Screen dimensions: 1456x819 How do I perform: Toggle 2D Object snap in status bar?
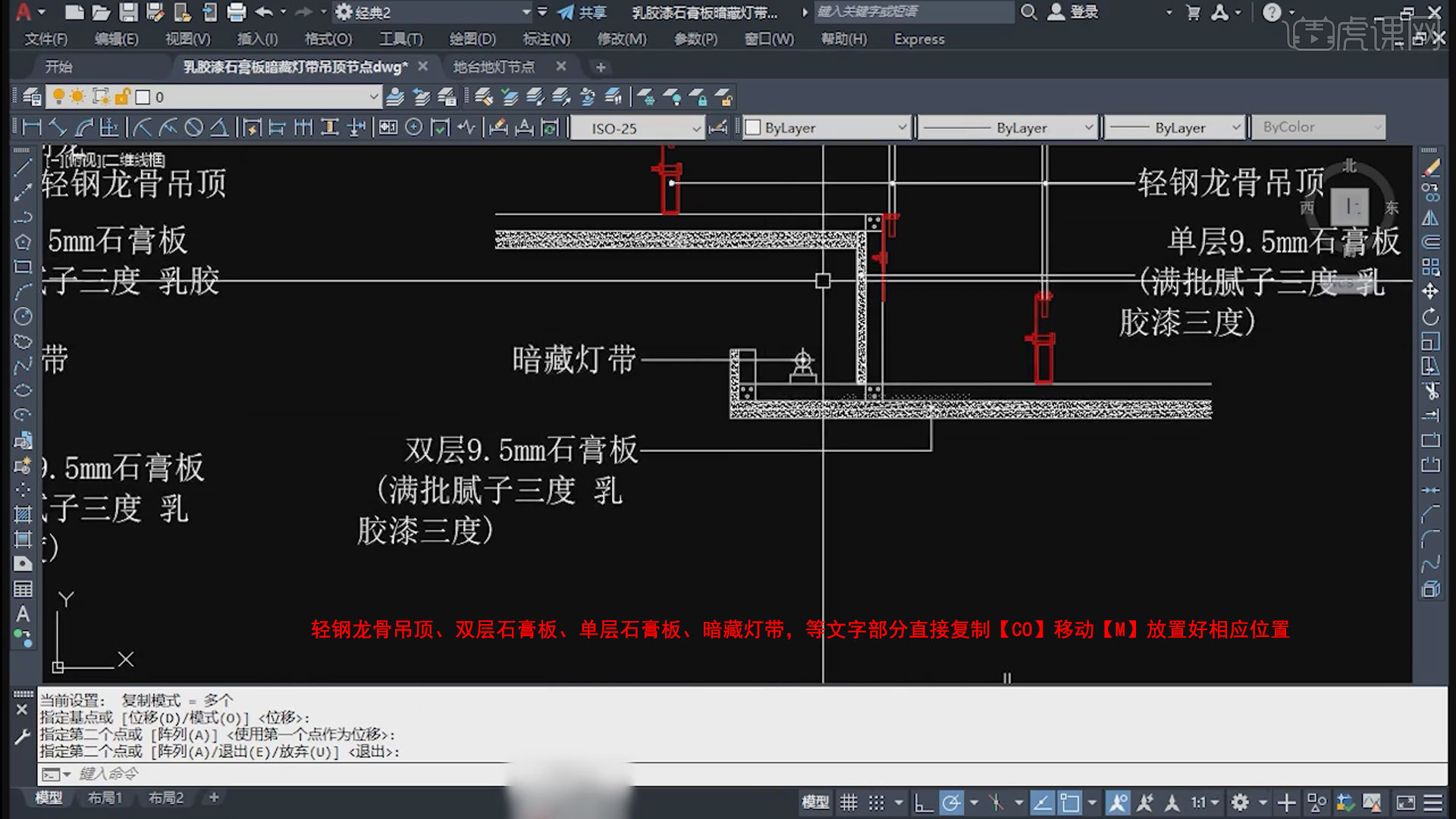pos(1070,802)
